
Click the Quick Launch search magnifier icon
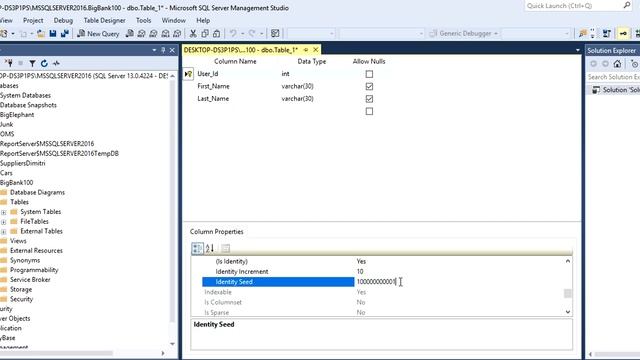627,5
